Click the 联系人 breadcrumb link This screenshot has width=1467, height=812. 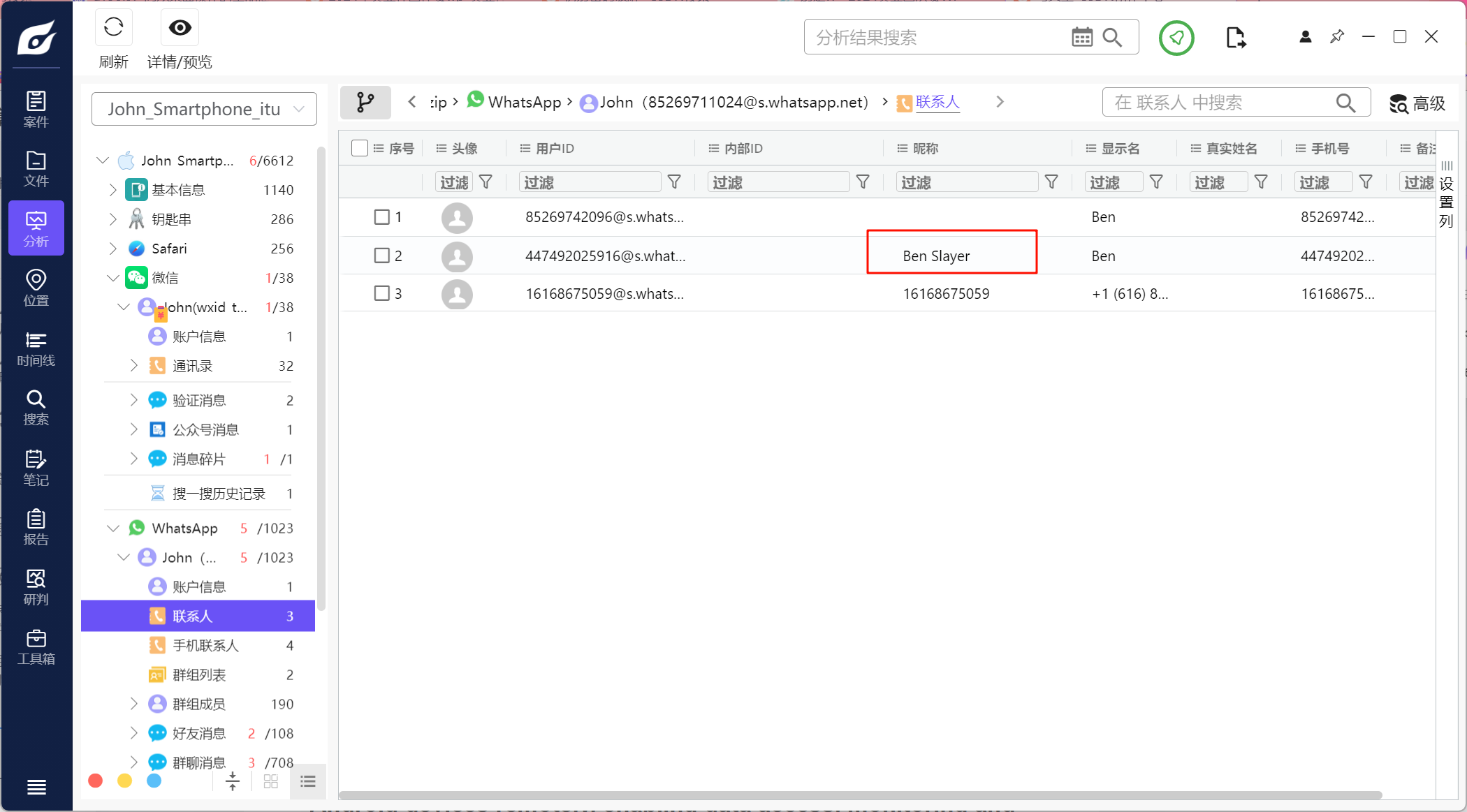[937, 103]
